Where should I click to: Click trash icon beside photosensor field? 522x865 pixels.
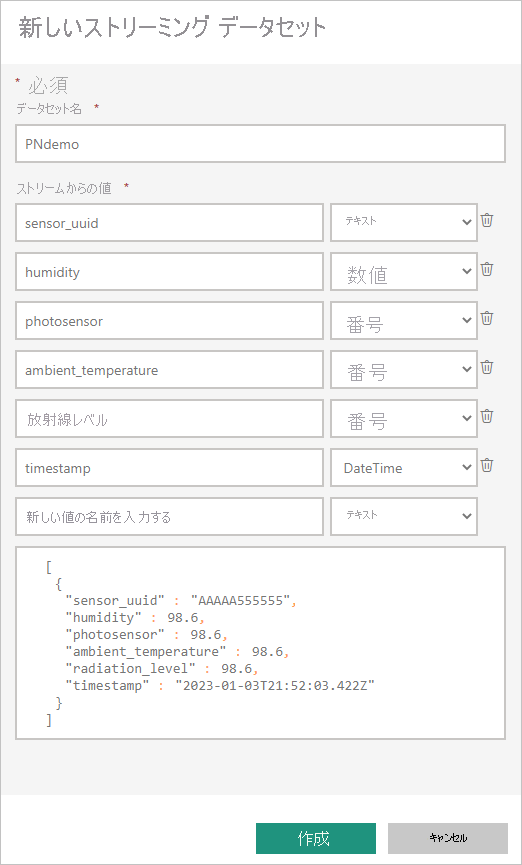[x=487, y=318]
